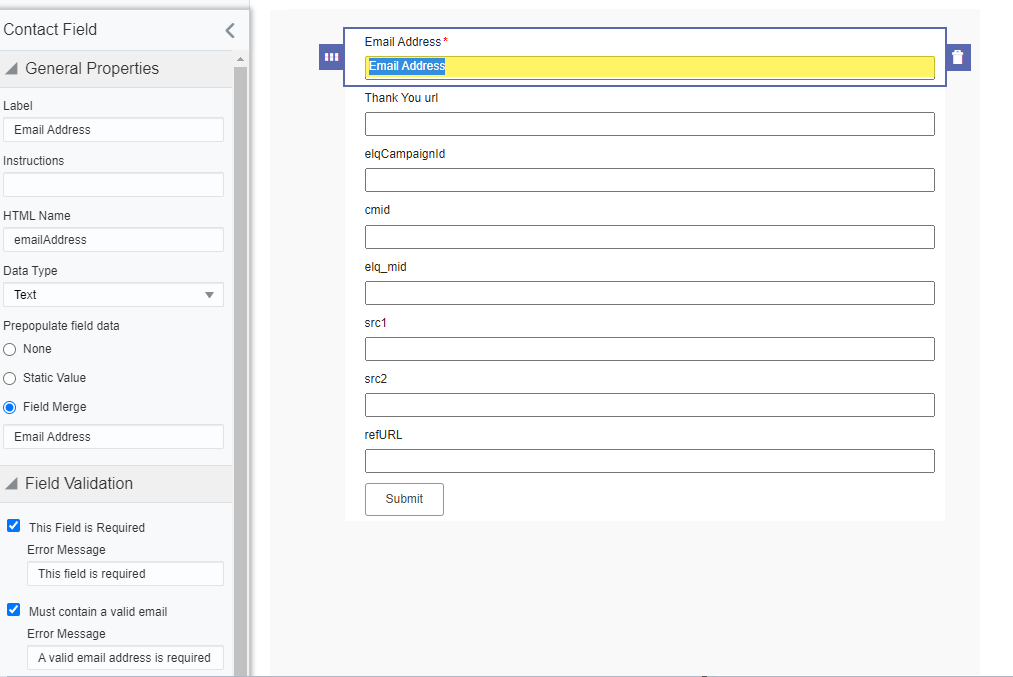
Task: Collapse the Field Validation section
Action: [x=12, y=484]
